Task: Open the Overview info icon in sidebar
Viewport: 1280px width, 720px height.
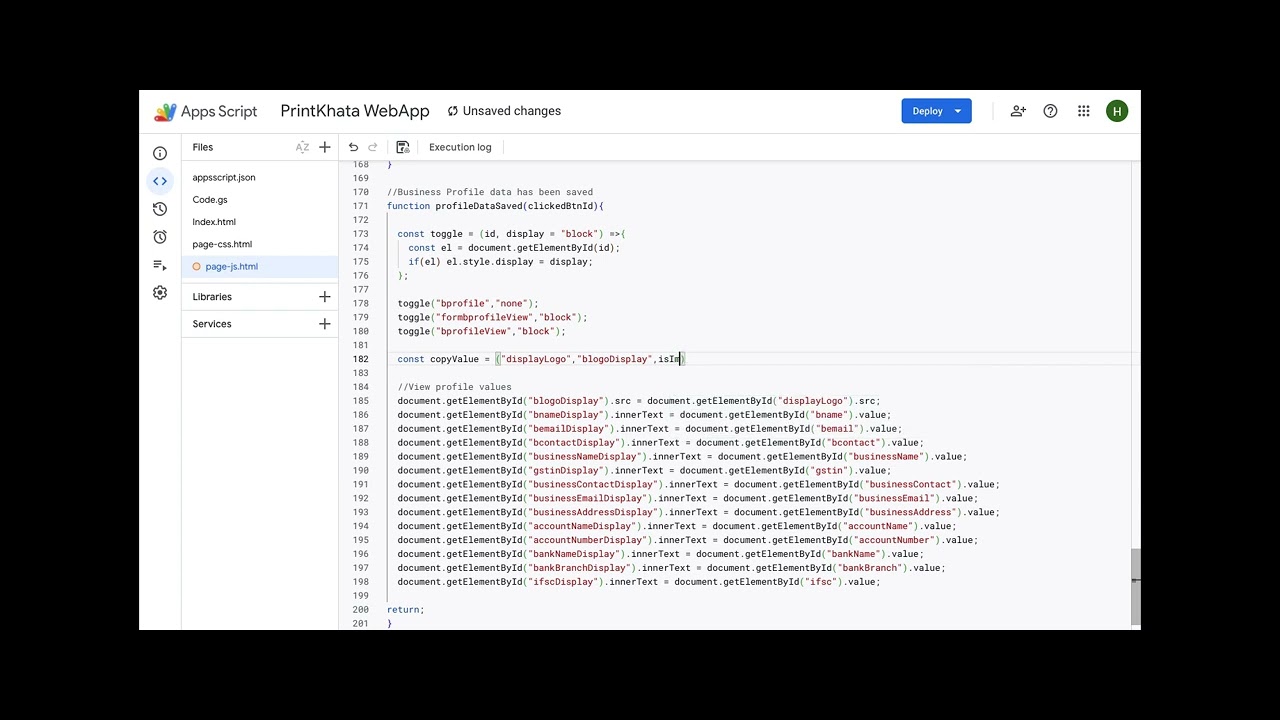Action: click(160, 153)
